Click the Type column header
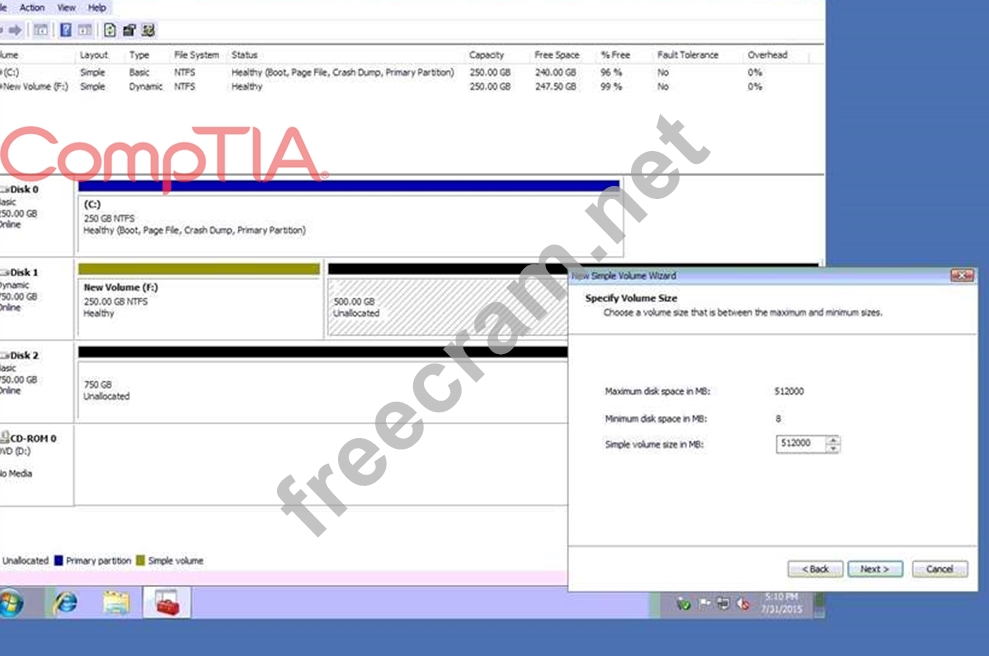 coord(139,55)
